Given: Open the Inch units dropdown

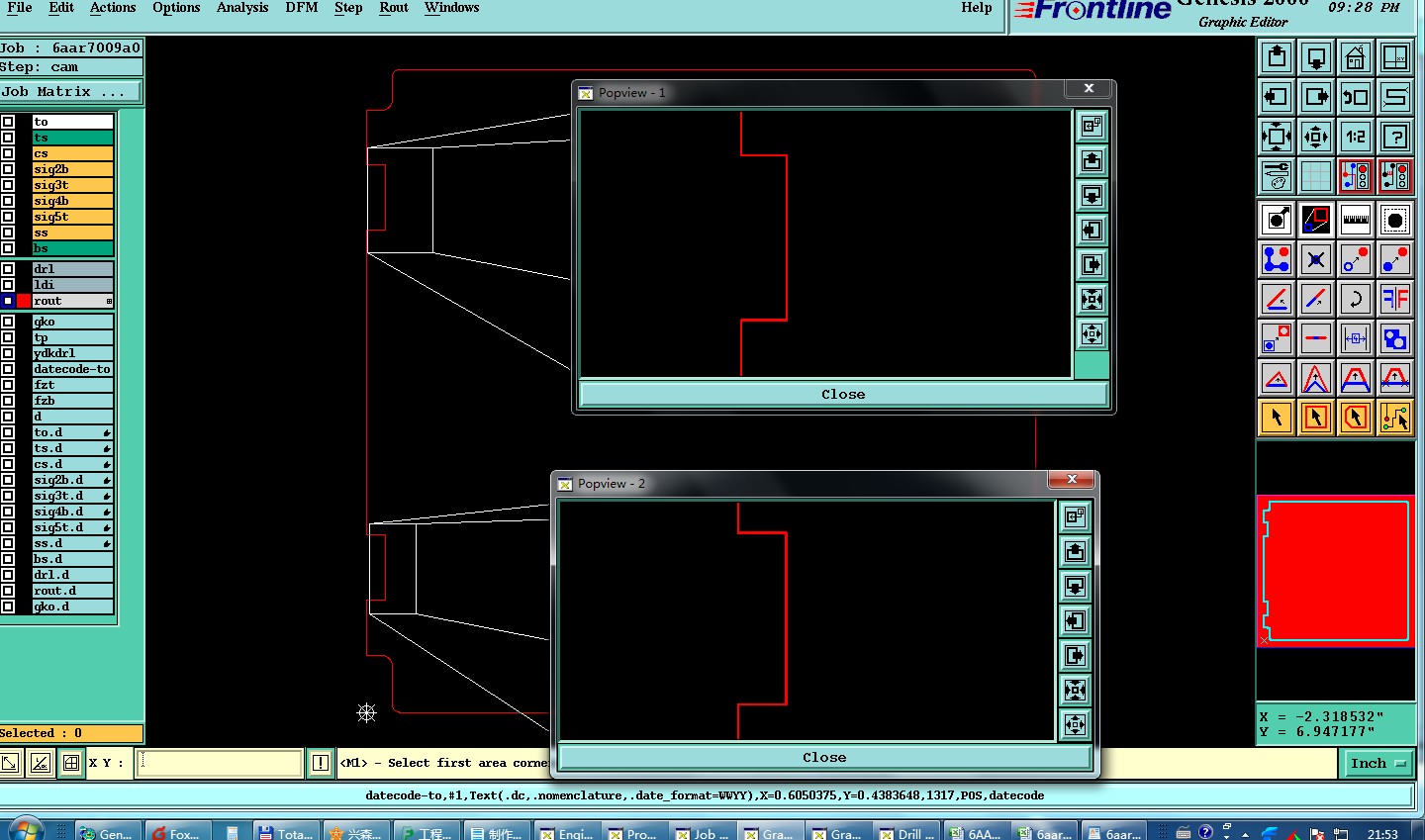Looking at the screenshot, I should point(1377,763).
